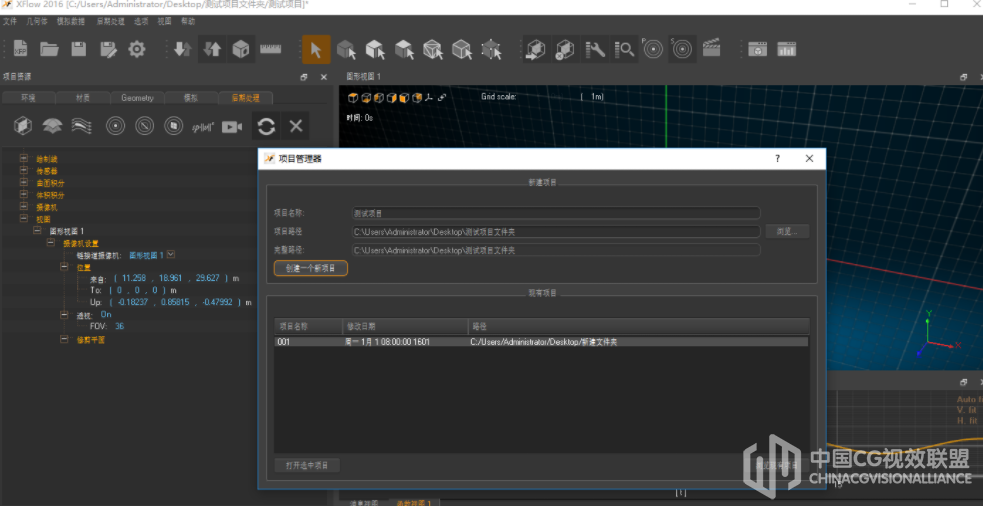Collapse the 体积积分 tree node
The image size is (983, 506).
click(24, 194)
